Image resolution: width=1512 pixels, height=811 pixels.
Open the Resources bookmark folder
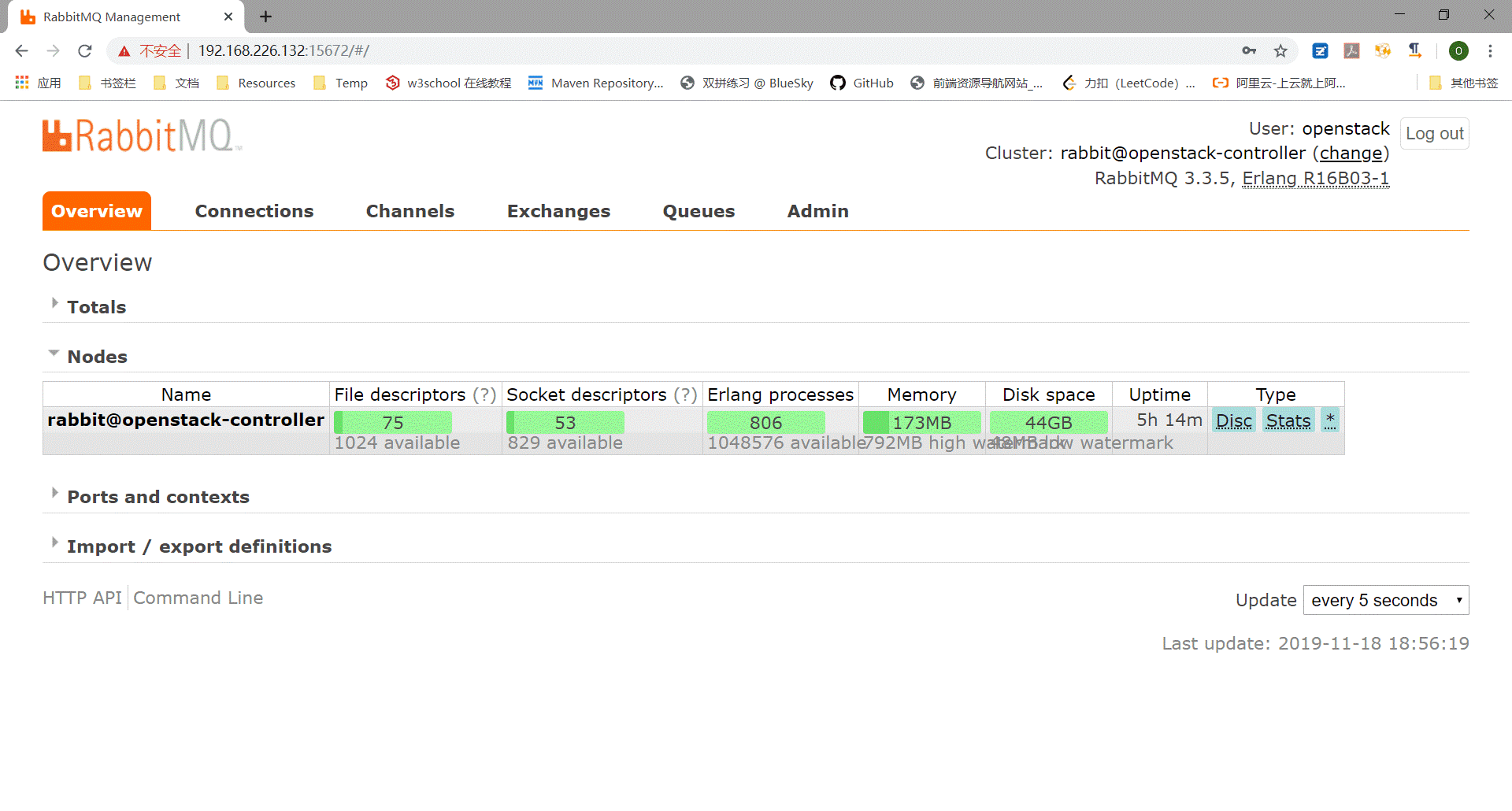click(x=256, y=83)
